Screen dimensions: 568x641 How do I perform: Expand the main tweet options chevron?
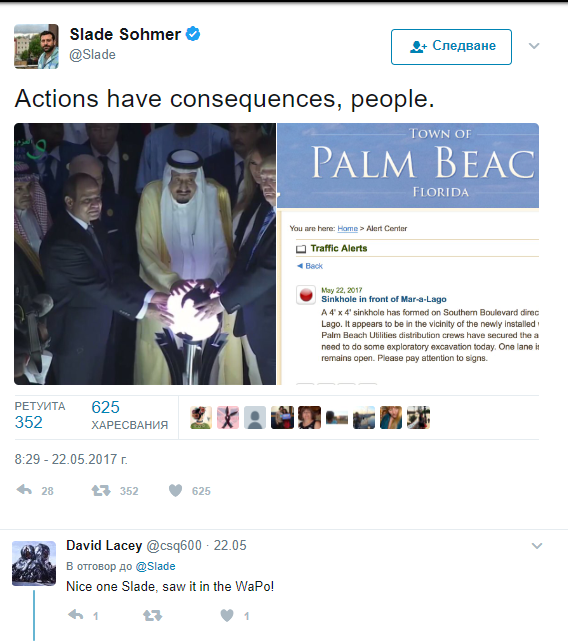click(x=534, y=46)
